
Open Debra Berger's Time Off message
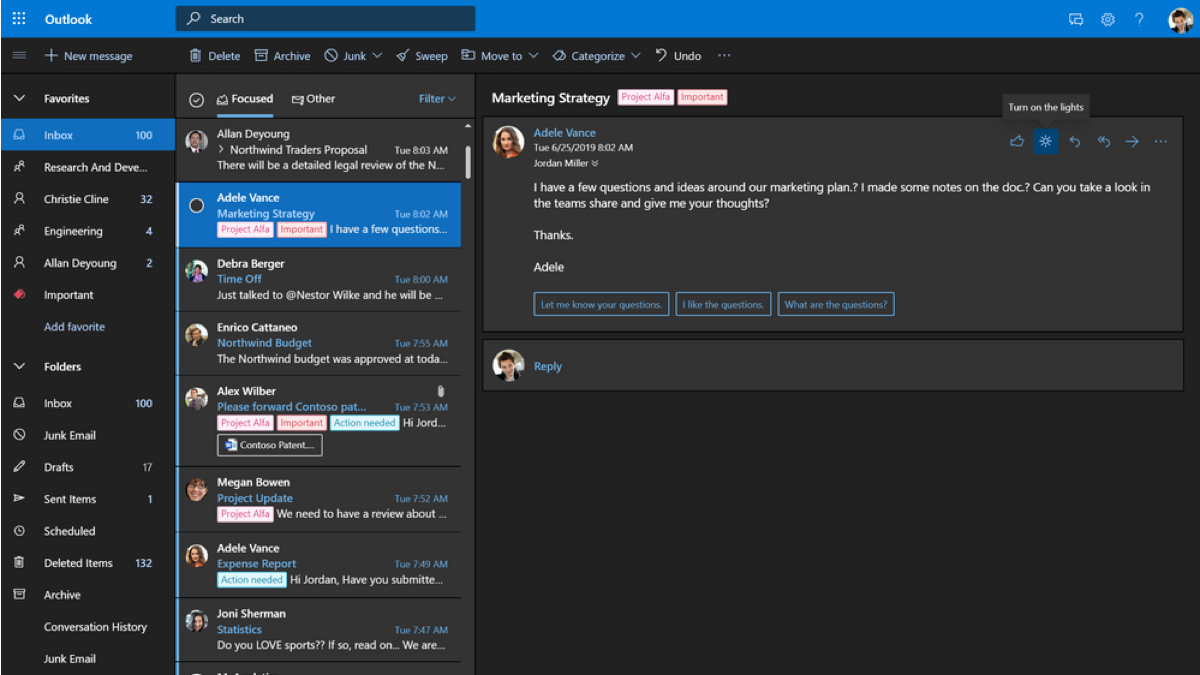click(x=319, y=279)
